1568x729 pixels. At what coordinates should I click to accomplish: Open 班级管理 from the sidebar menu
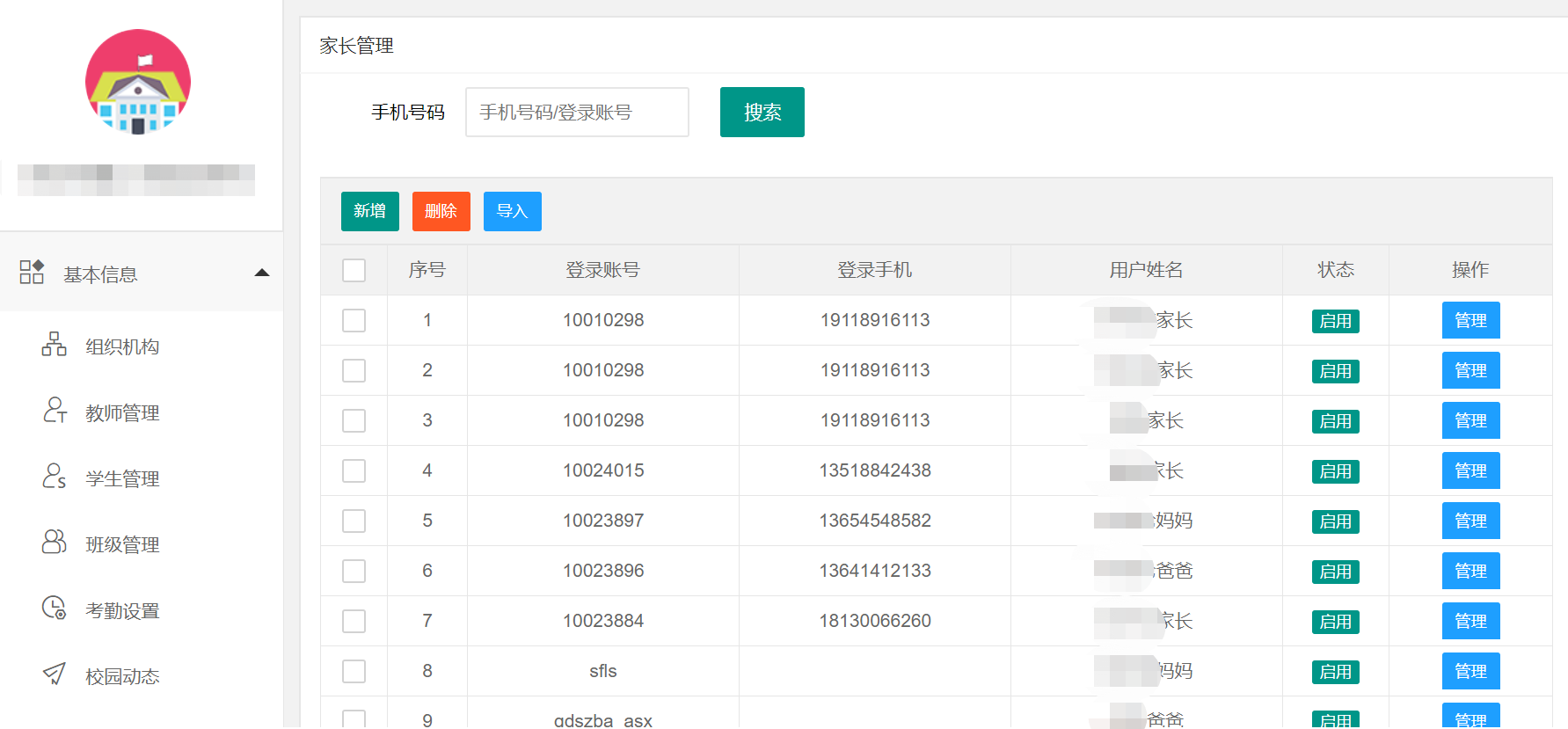(122, 544)
